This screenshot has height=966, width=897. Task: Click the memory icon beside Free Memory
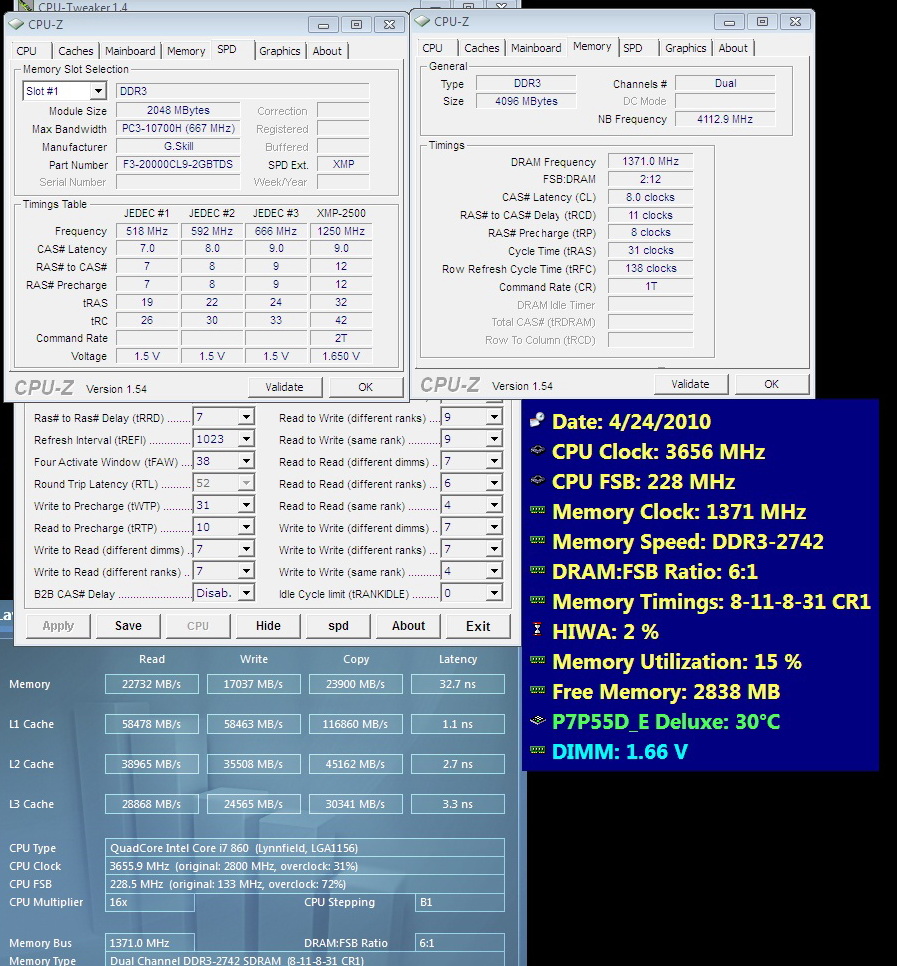[537, 690]
